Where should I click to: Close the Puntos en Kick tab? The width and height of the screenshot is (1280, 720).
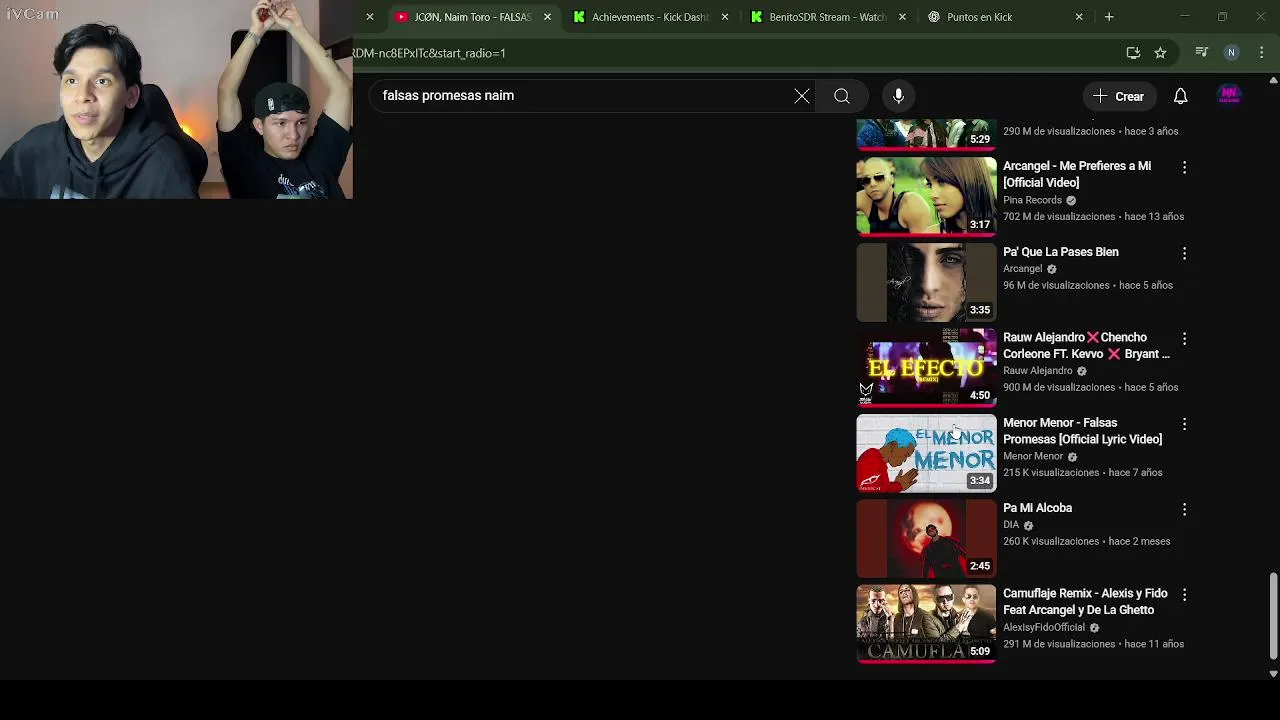click(1079, 17)
